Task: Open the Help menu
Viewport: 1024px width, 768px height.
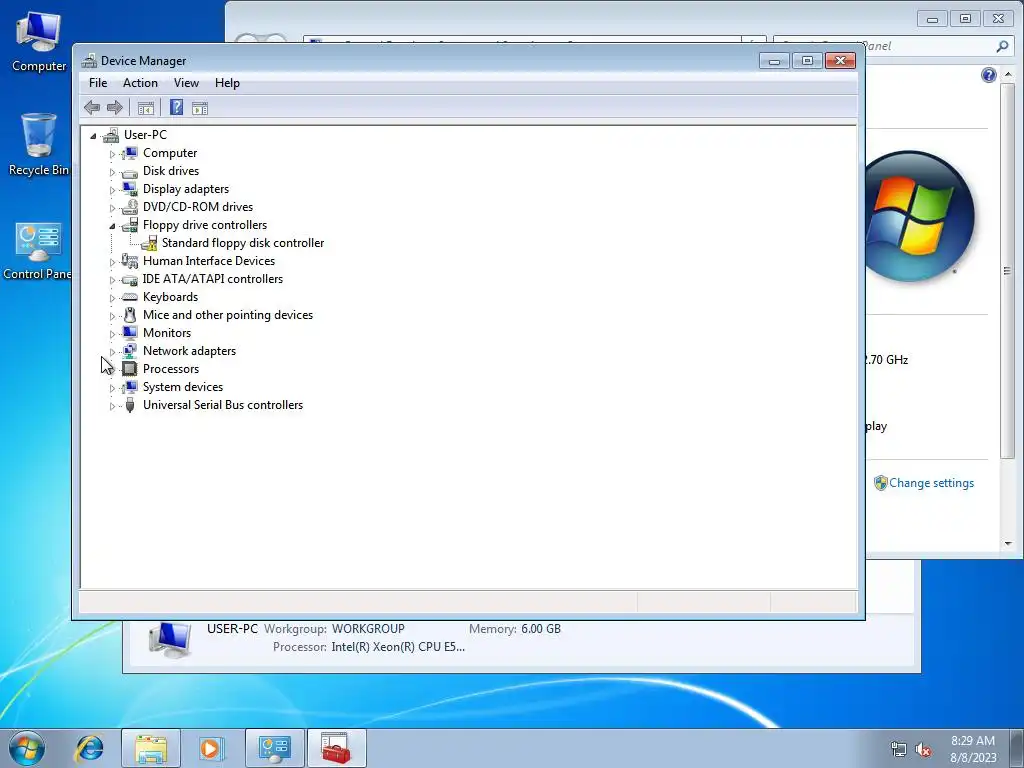Action: (x=227, y=83)
